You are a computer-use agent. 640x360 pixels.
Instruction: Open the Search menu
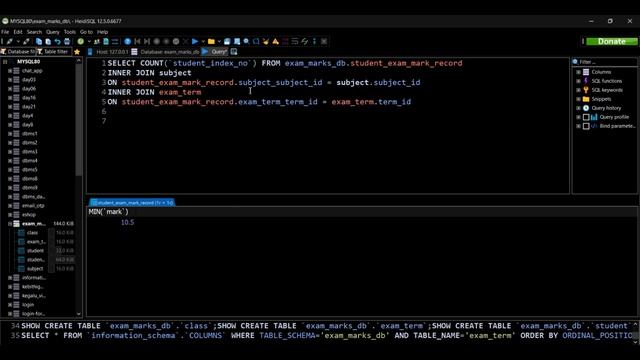click(x=34, y=32)
